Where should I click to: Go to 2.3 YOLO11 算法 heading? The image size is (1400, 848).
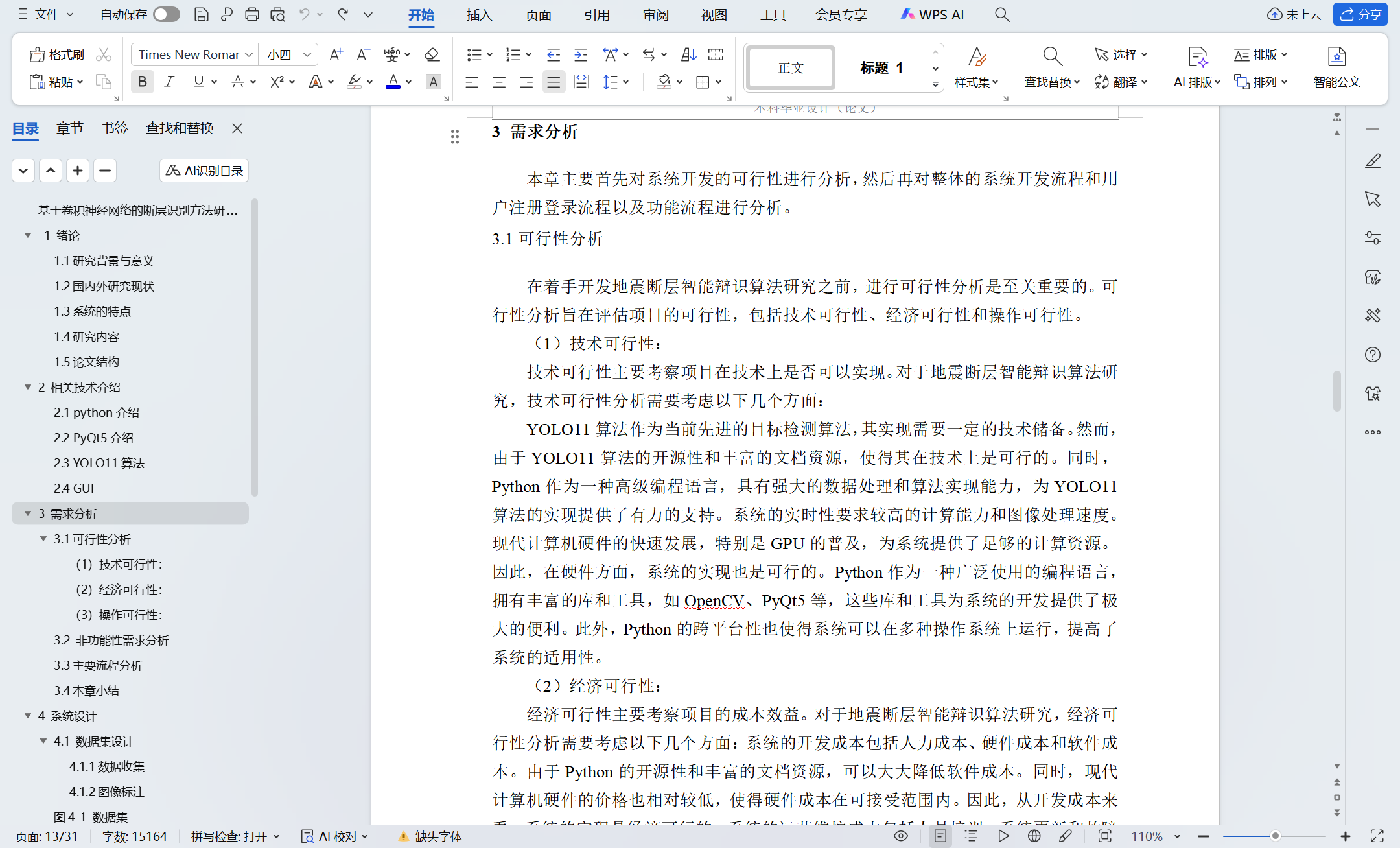click(x=99, y=463)
